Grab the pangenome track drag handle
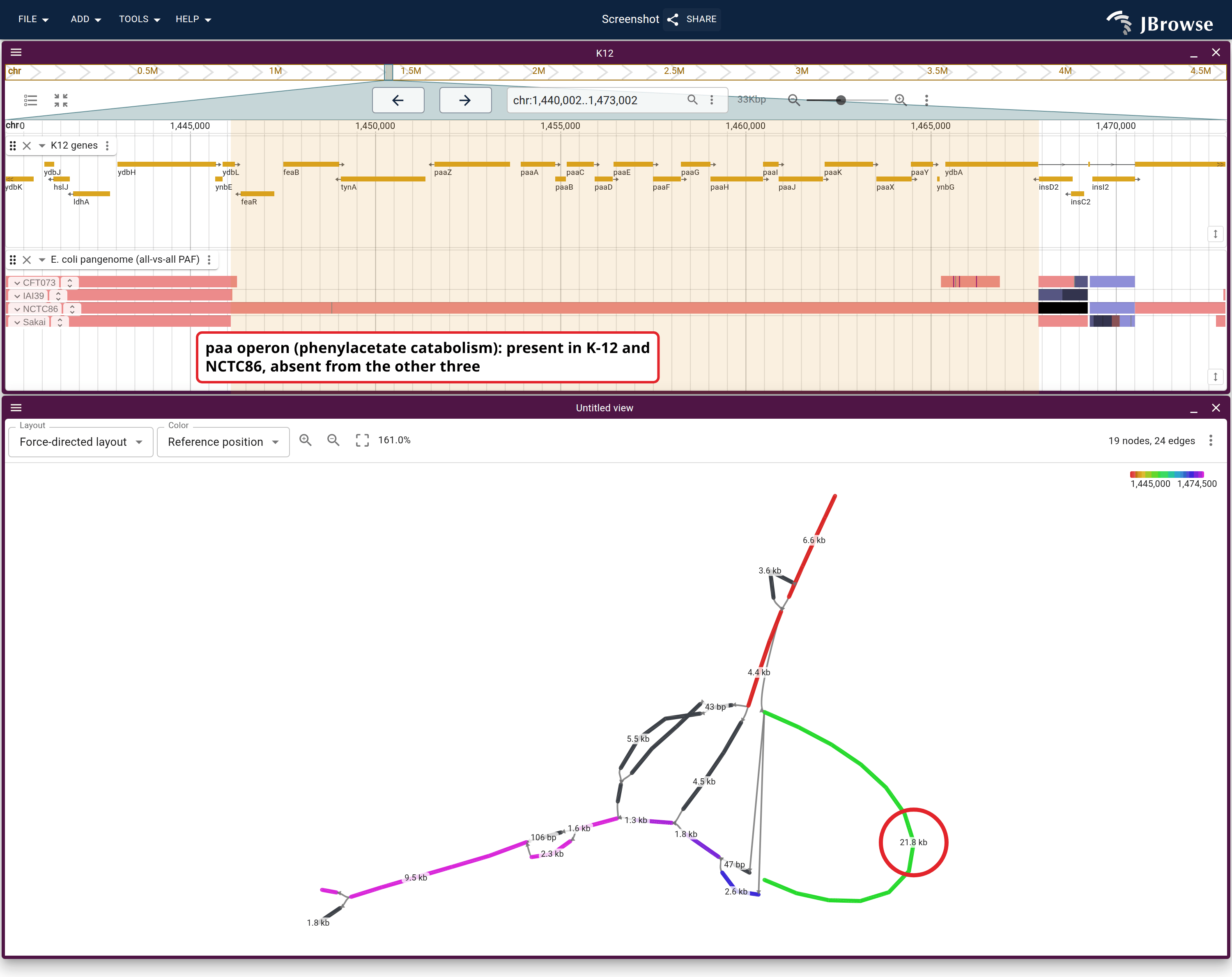 13,260
